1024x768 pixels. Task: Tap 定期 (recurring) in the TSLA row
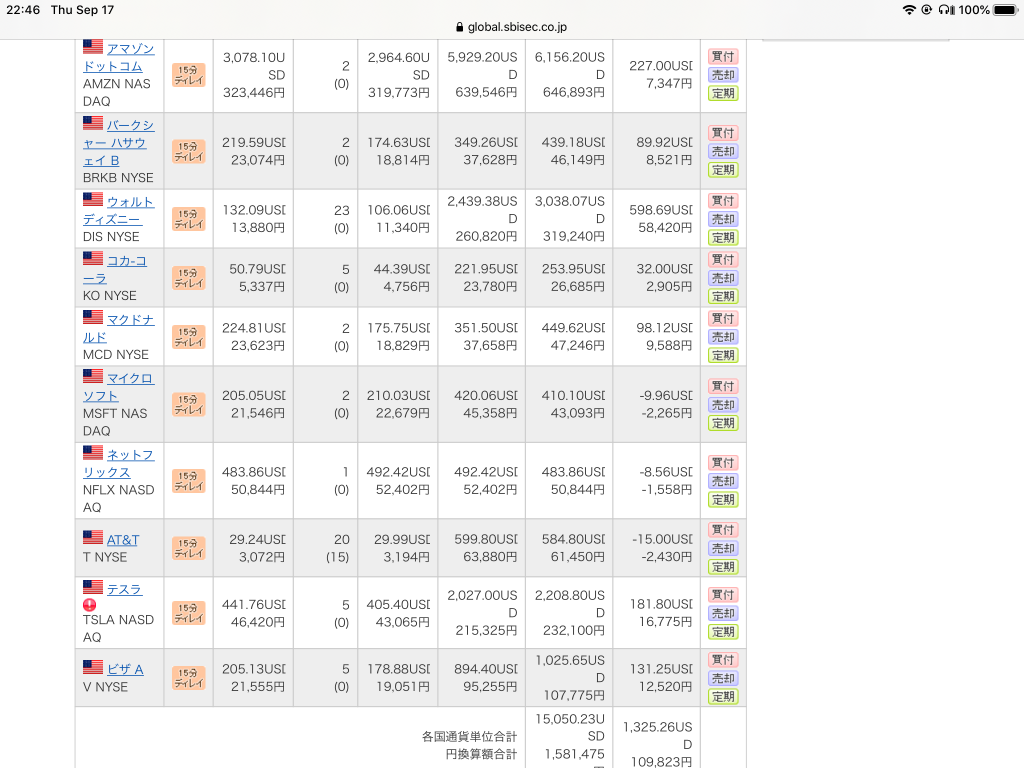[x=723, y=632]
